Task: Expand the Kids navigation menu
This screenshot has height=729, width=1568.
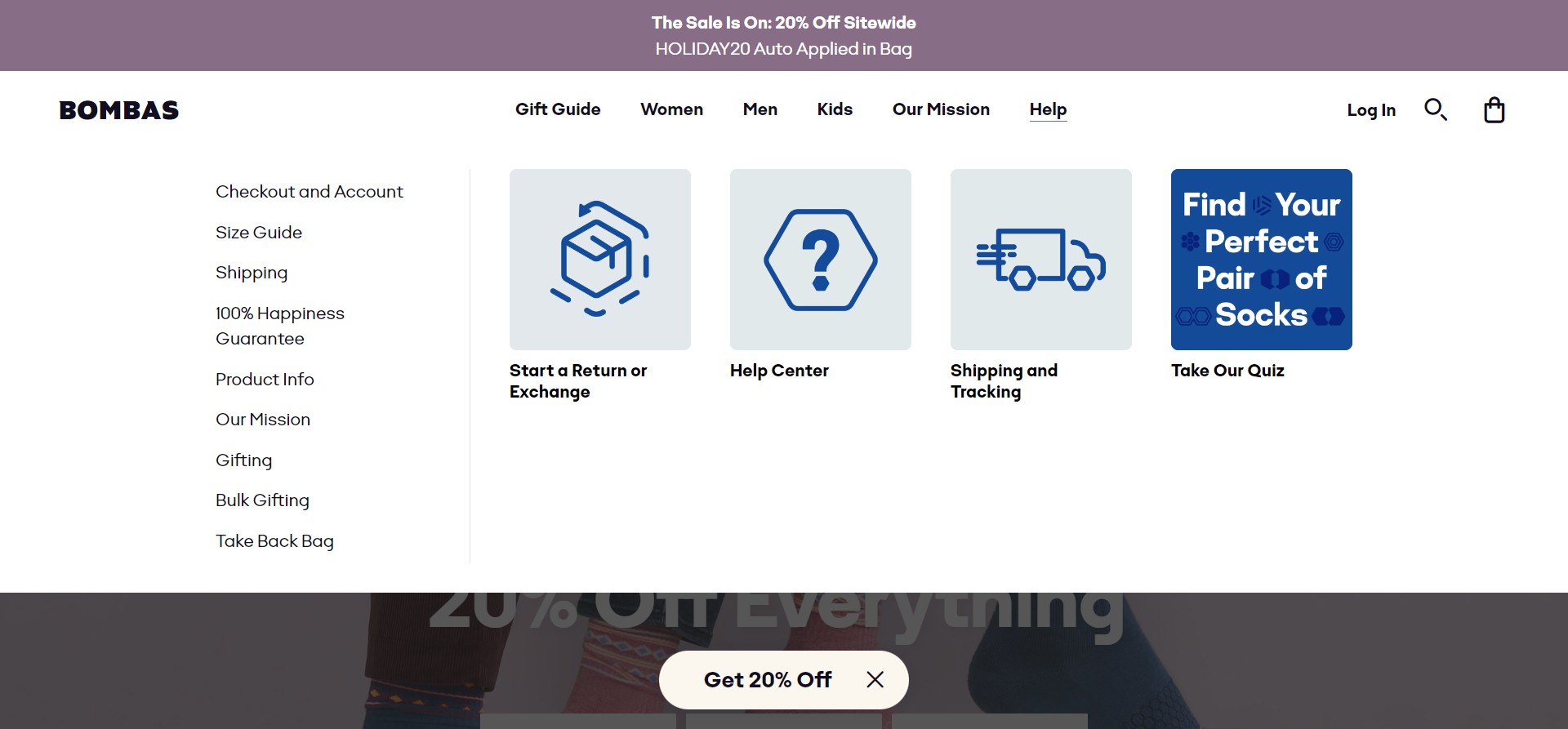Action: pos(835,109)
